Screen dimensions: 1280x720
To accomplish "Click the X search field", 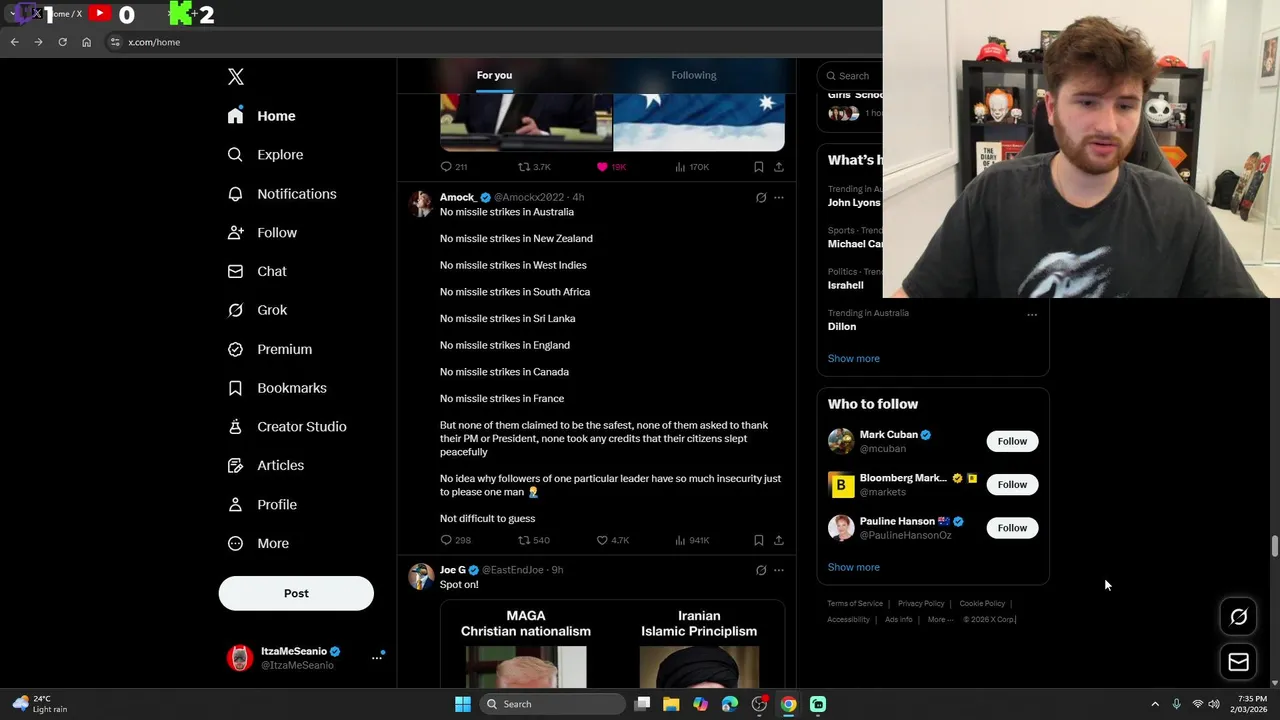I will pyautogui.click(x=850, y=76).
